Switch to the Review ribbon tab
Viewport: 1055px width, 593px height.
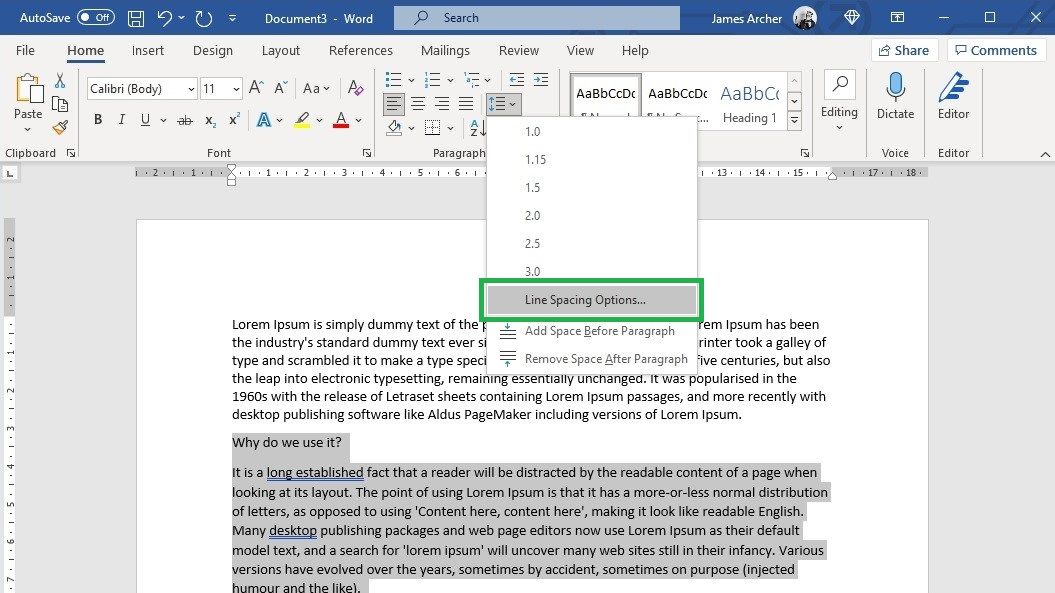click(x=518, y=50)
